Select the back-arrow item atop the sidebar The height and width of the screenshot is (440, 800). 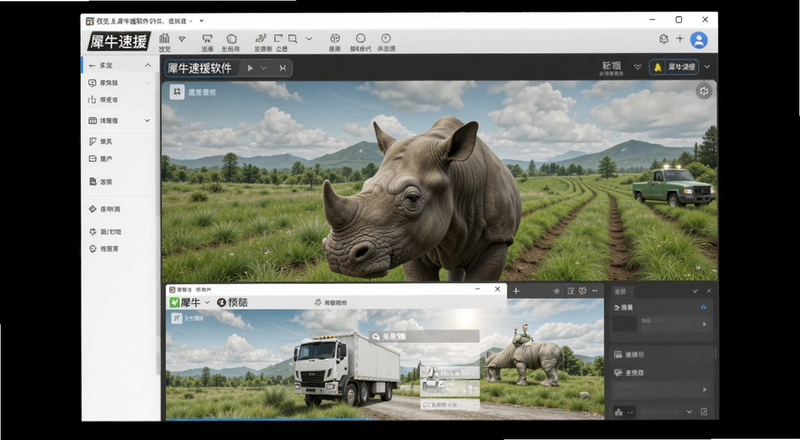pyautogui.click(x=101, y=65)
